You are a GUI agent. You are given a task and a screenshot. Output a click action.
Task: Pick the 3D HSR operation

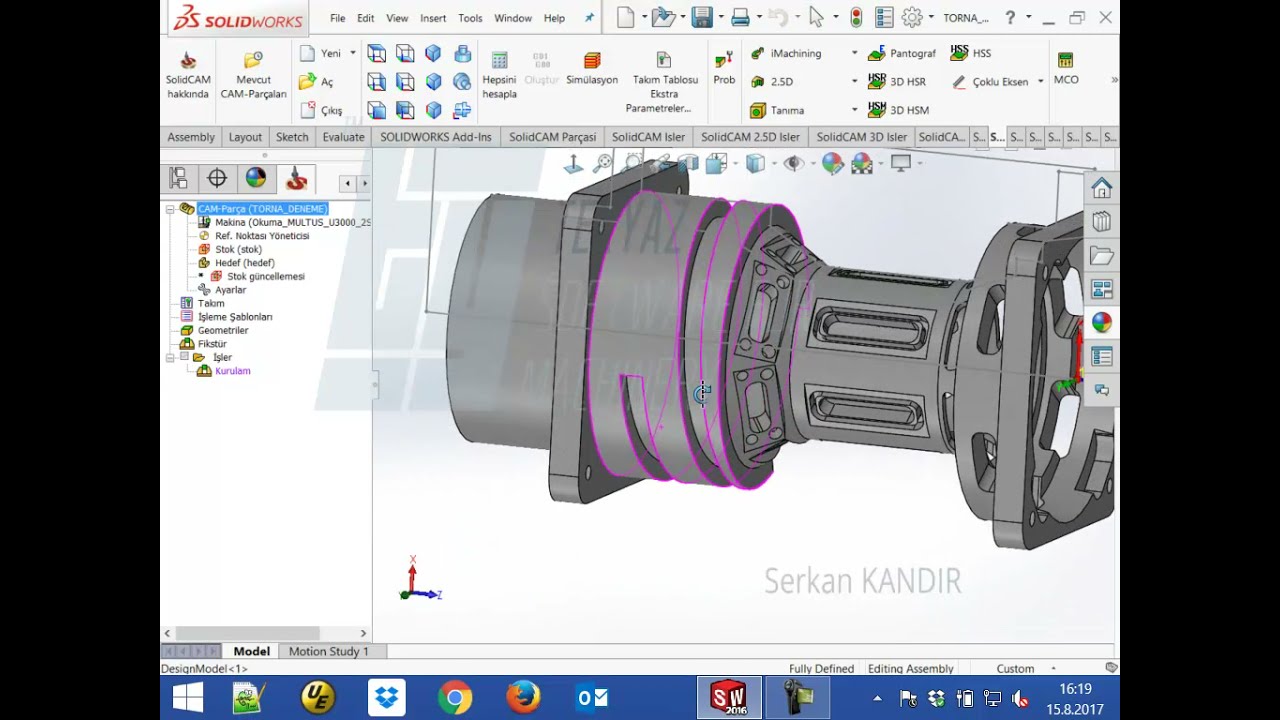click(x=897, y=81)
